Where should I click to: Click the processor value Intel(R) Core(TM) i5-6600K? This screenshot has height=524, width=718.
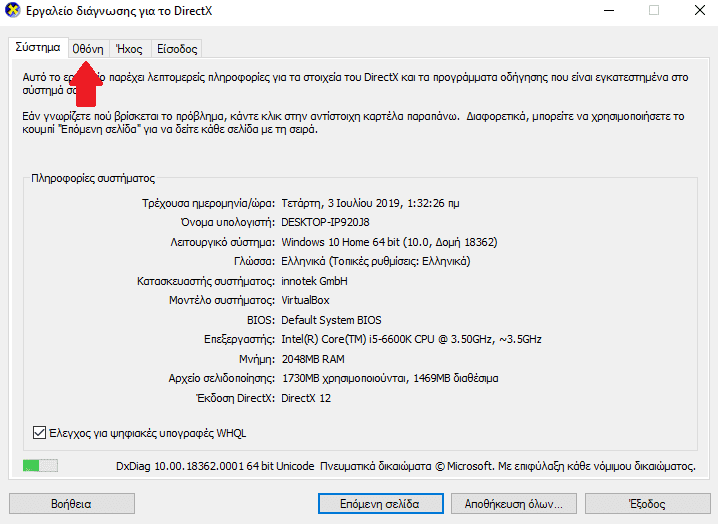(x=348, y=339)
